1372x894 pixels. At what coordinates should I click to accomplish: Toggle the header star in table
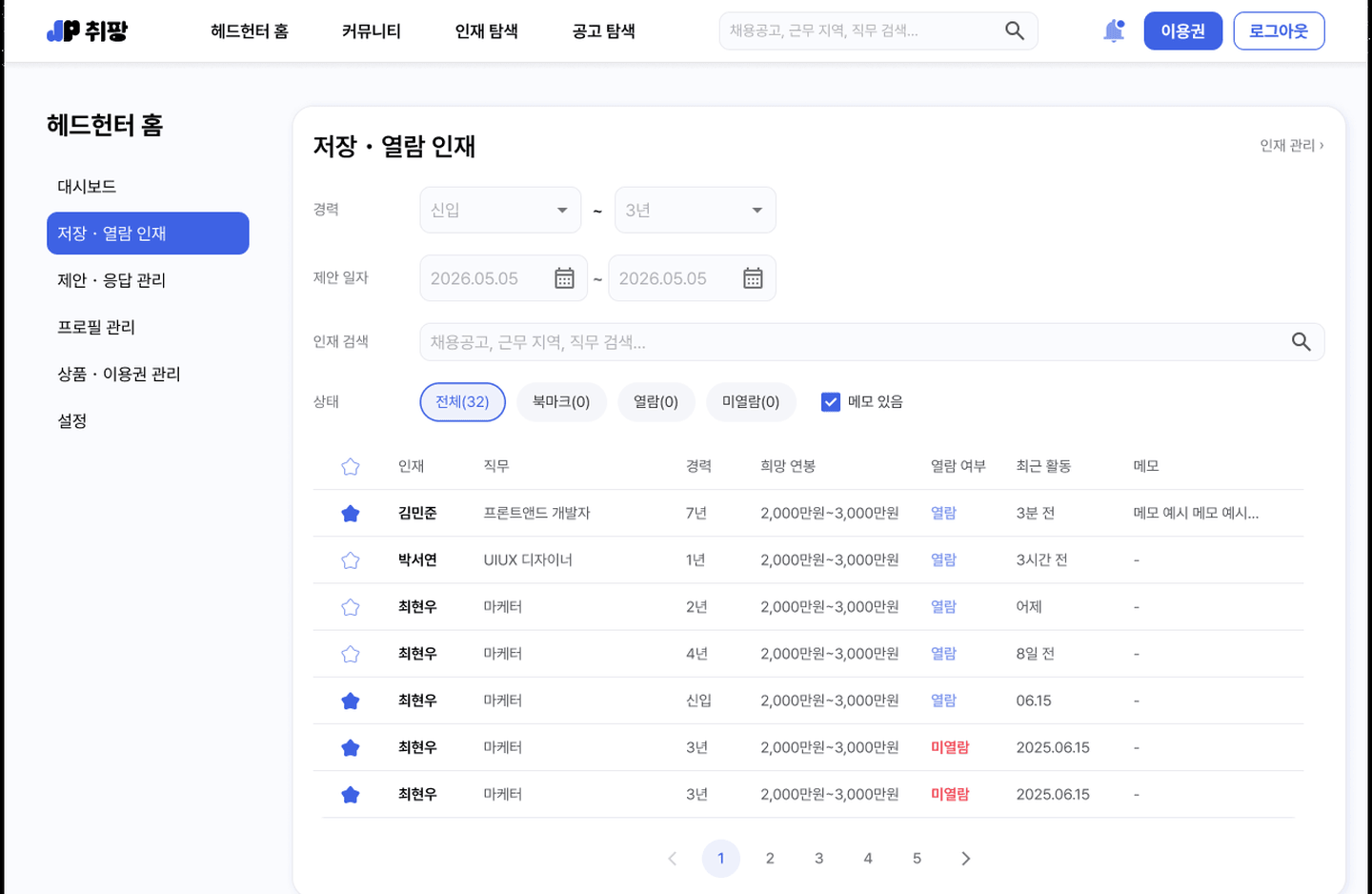click(351, 467)
